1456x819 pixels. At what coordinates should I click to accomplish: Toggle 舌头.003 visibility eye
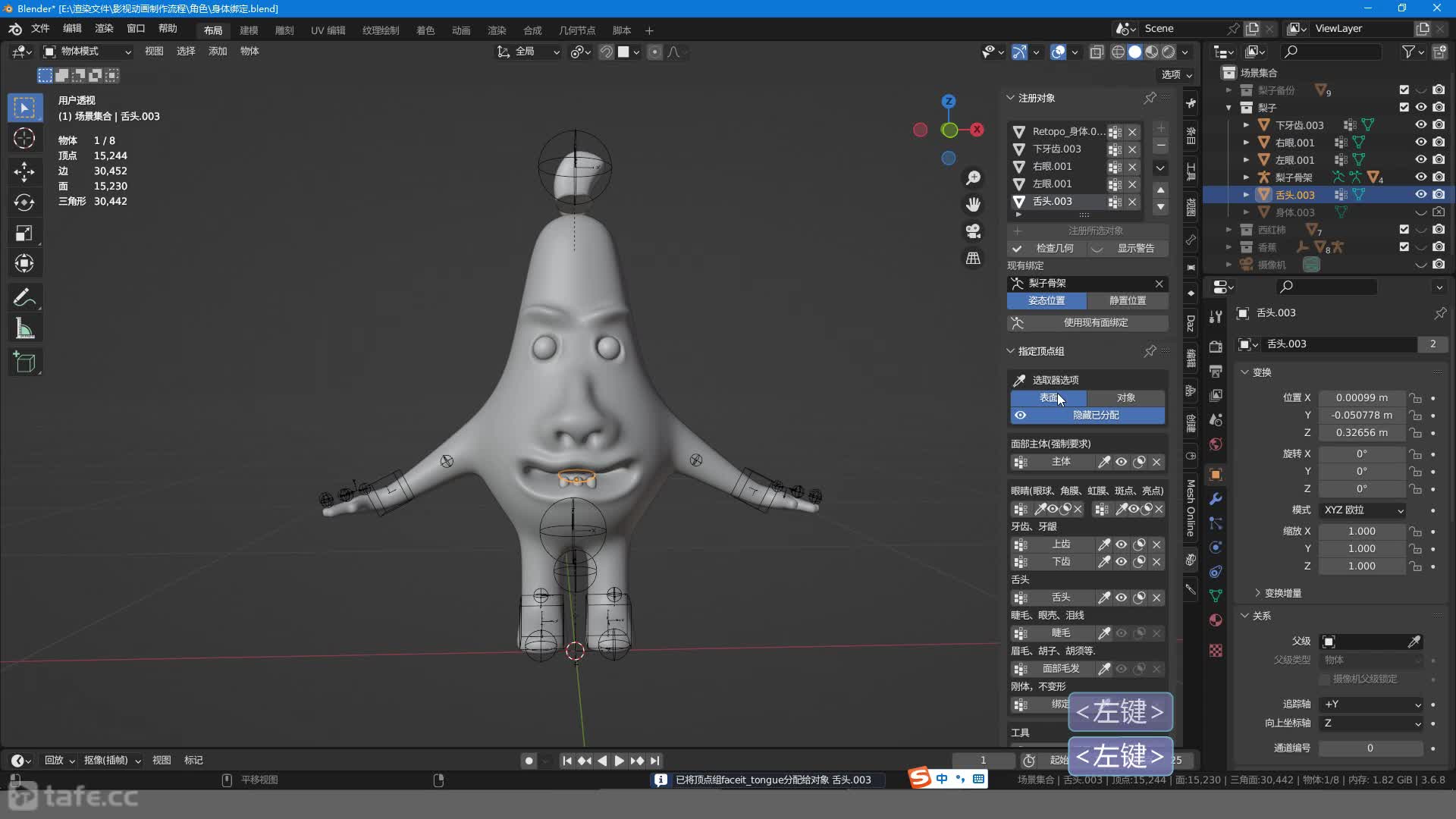click(1421, 195)
